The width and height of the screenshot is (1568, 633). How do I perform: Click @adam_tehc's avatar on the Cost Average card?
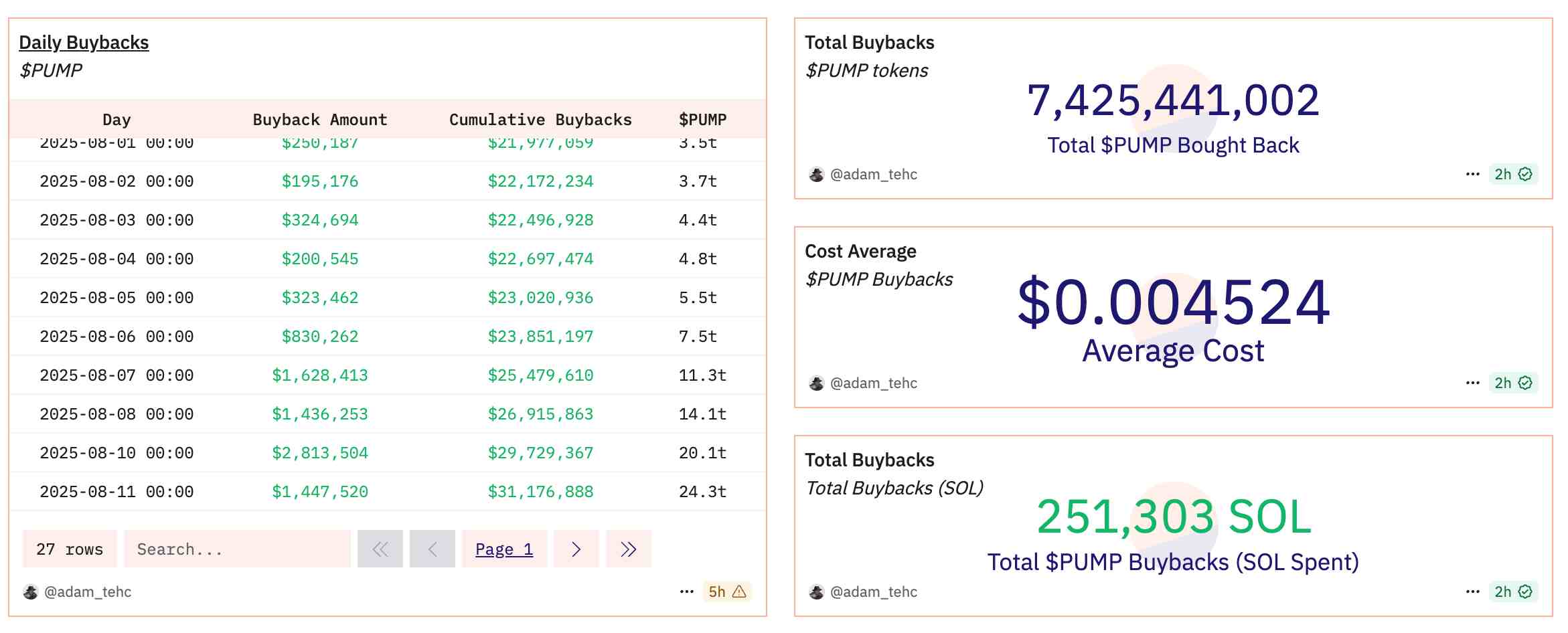pos(815,383)
